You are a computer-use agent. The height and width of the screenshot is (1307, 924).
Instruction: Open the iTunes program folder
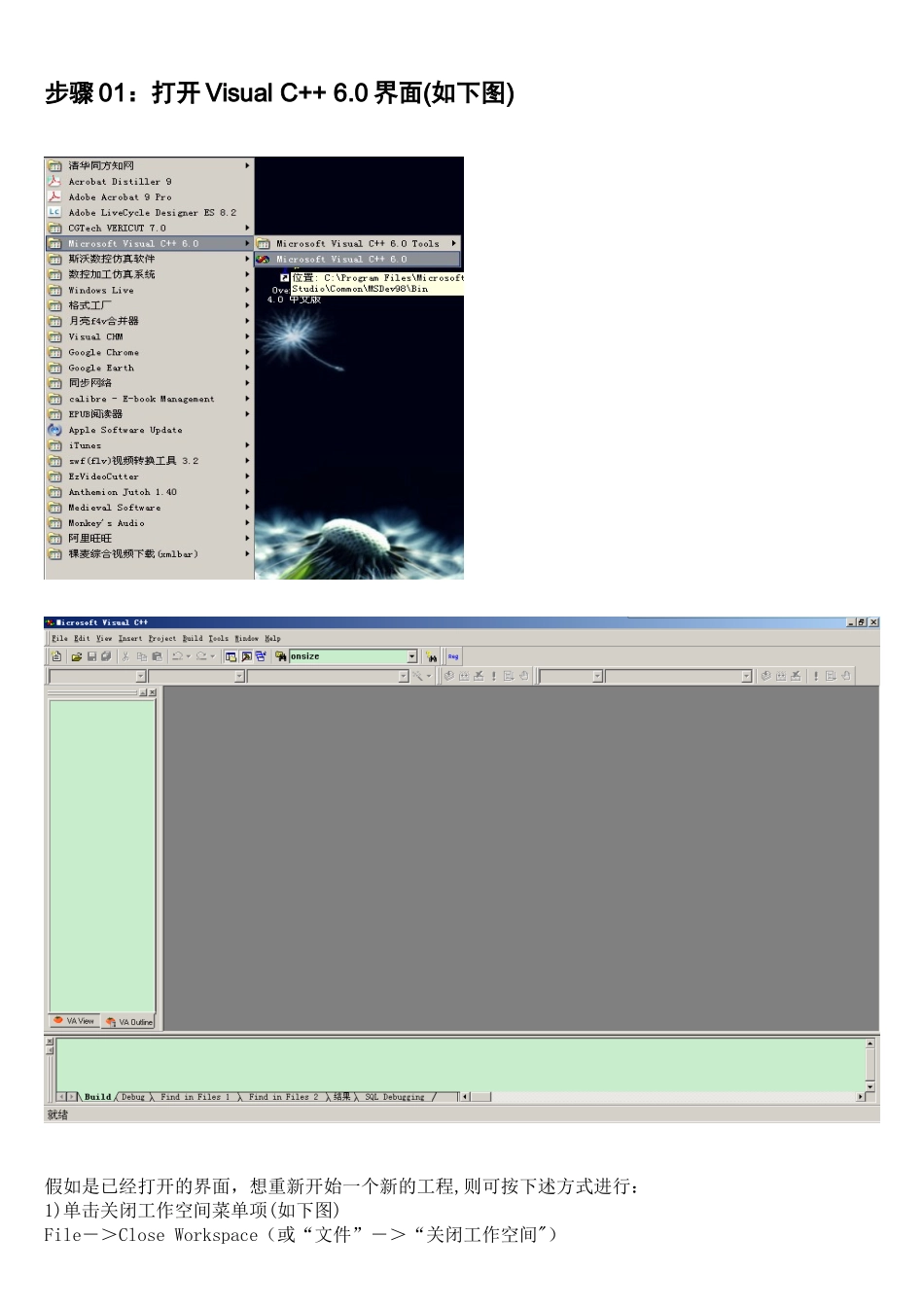[x=149, y=445]
